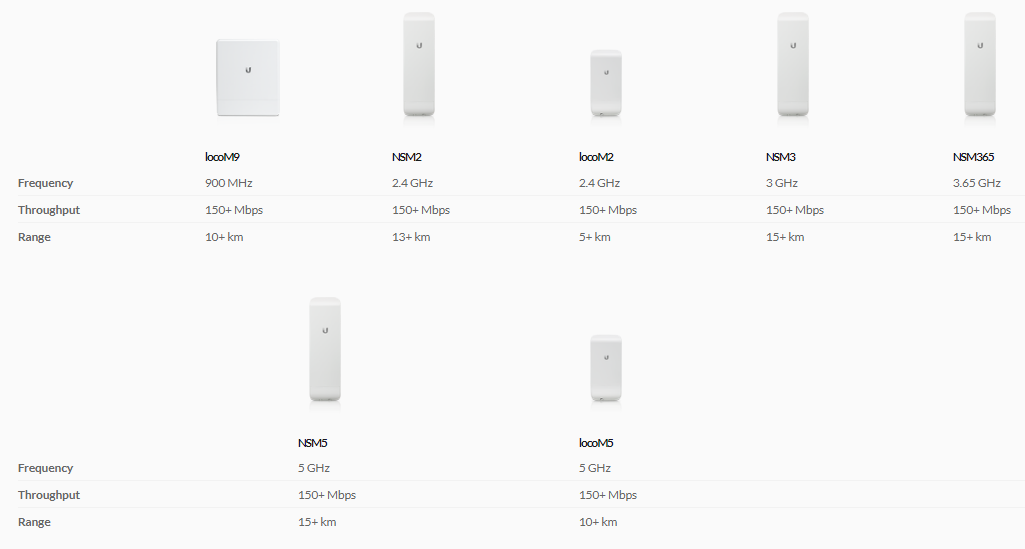The height and width of the screenshot is (549, 1025).
Task: Select the locoM2 product picture
Action: click(x=606, y=83)
